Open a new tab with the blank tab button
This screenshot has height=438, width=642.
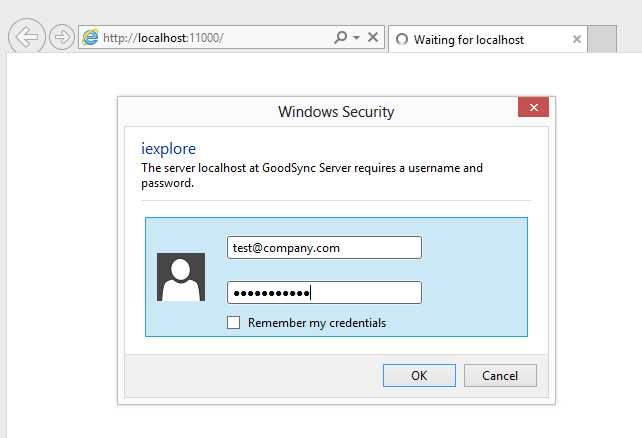pos(601,40)
